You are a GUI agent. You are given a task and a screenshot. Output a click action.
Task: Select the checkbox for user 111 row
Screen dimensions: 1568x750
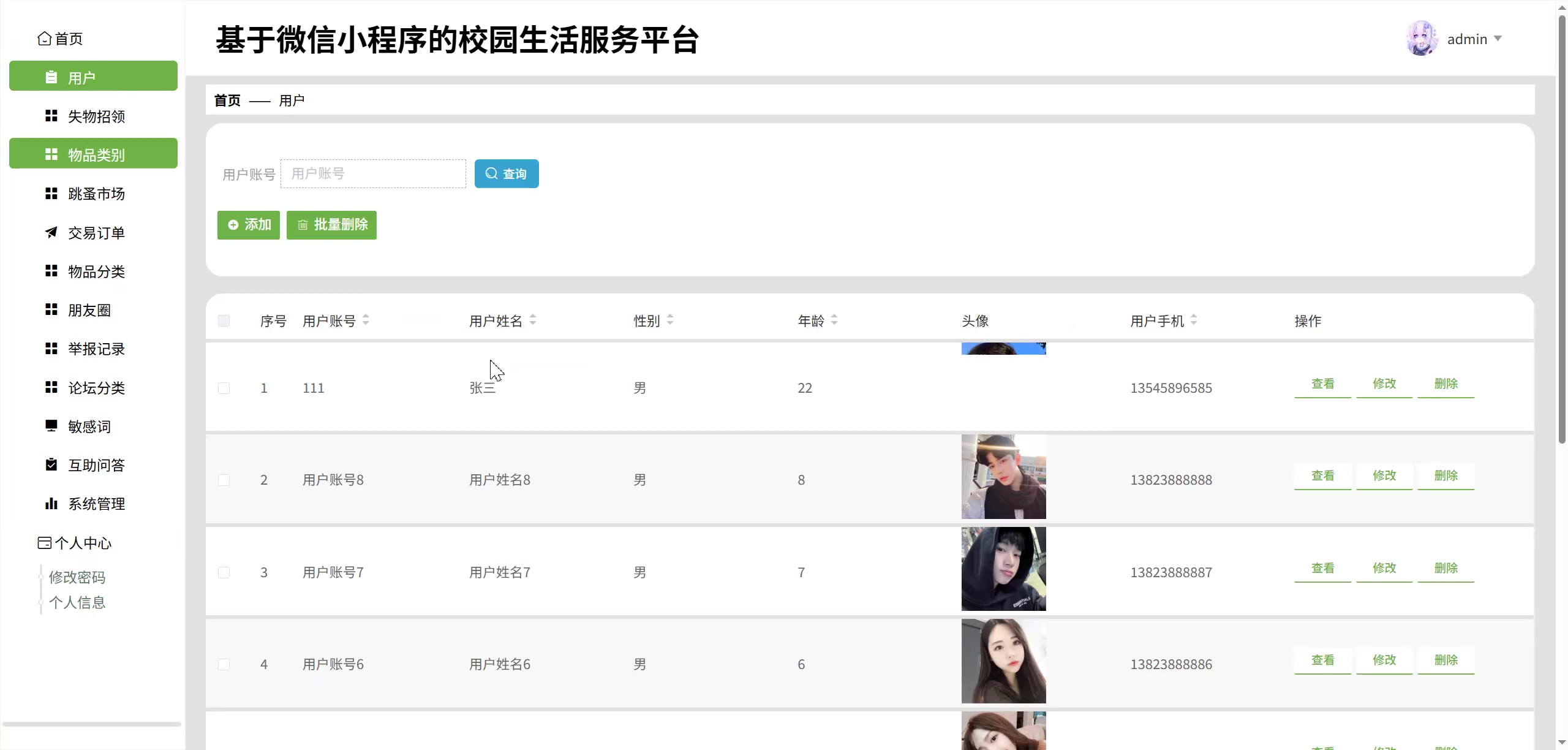pos(224,388)
